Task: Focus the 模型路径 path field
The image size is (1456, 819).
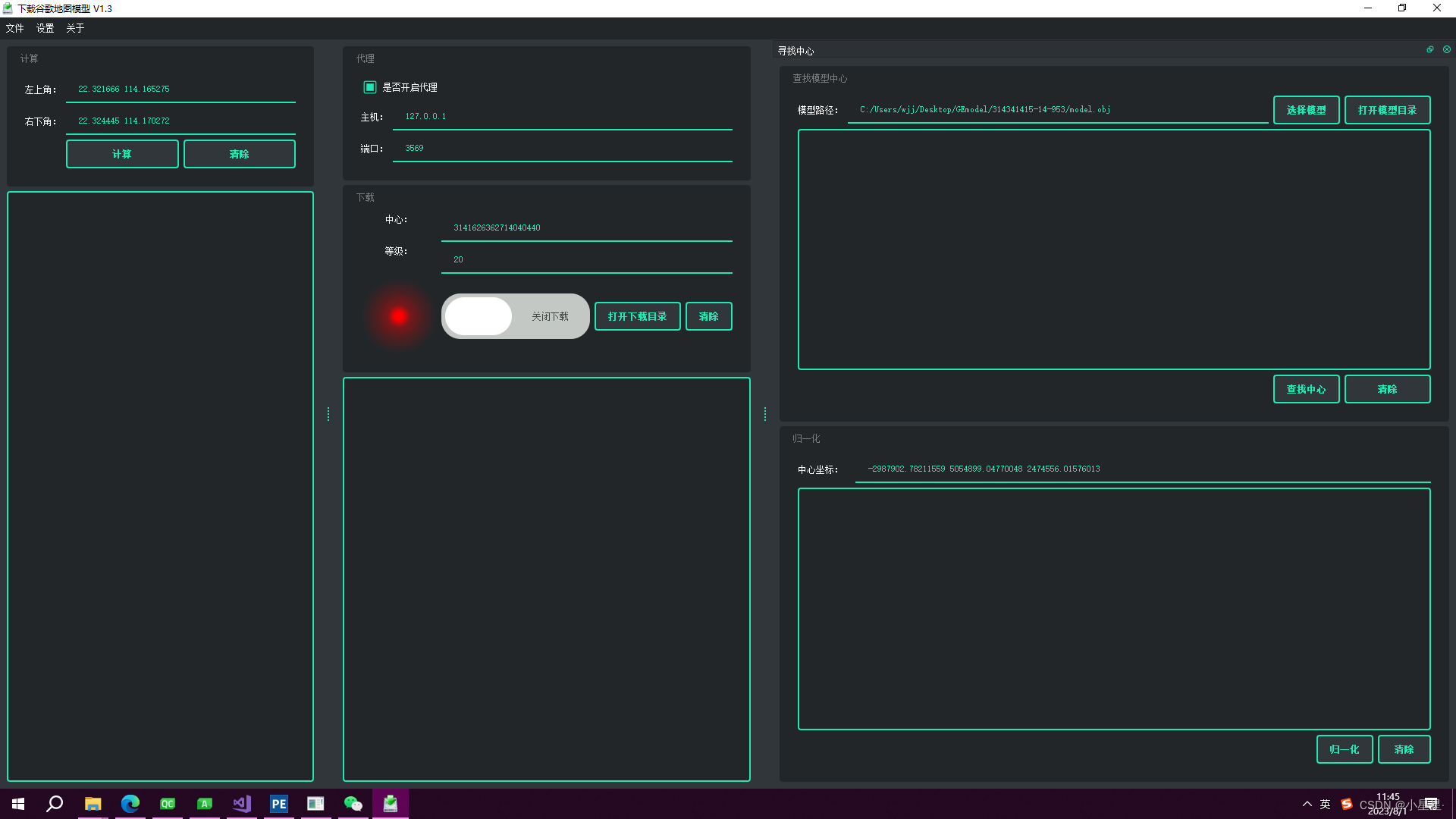Action: (x=1058, y=110)
